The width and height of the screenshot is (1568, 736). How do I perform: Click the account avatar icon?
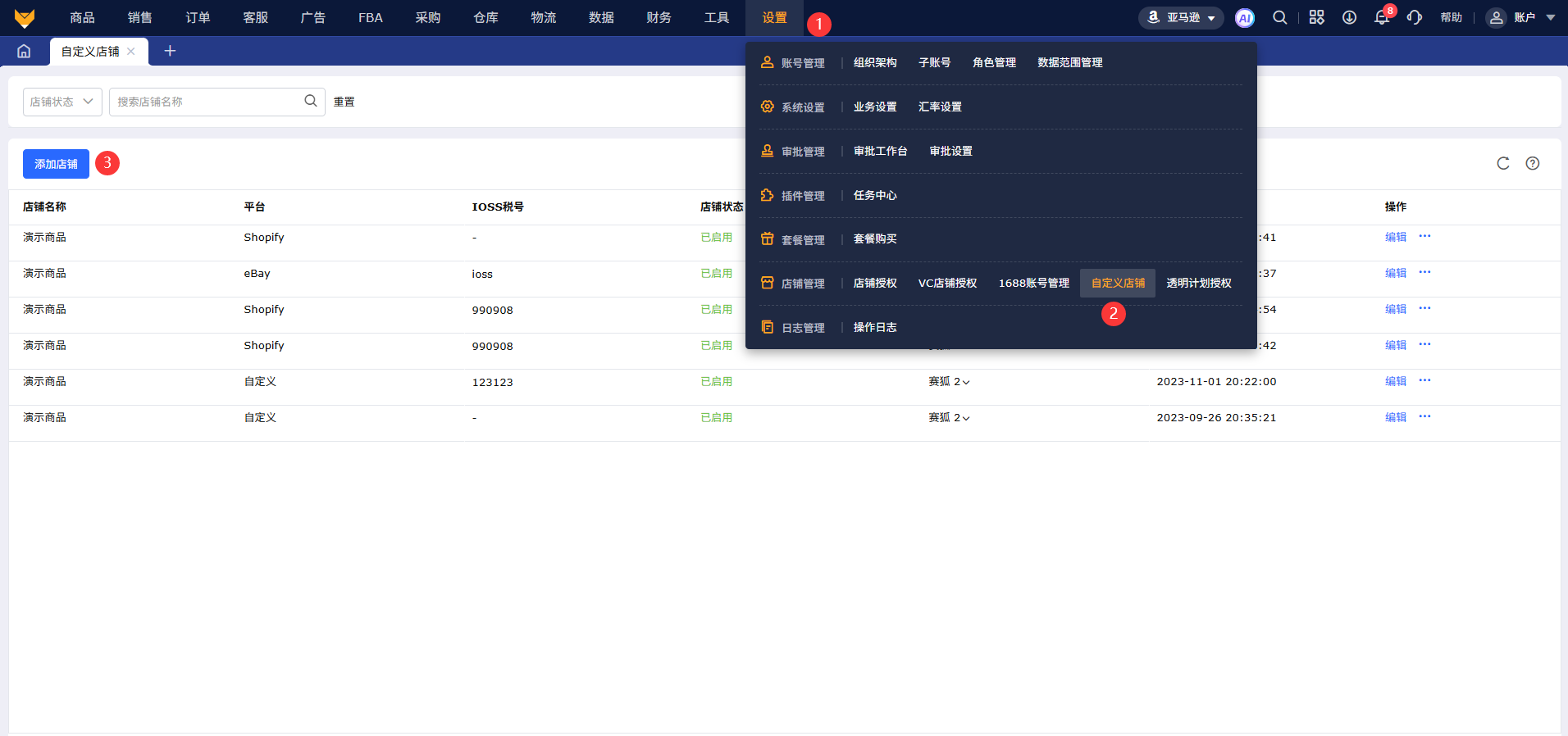click(1496, 17)
